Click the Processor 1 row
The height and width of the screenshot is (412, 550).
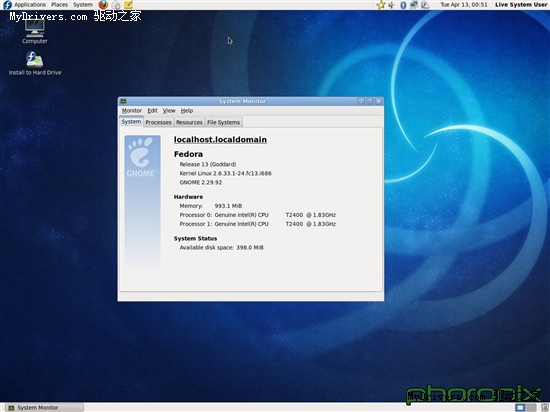tap(258, 224)
